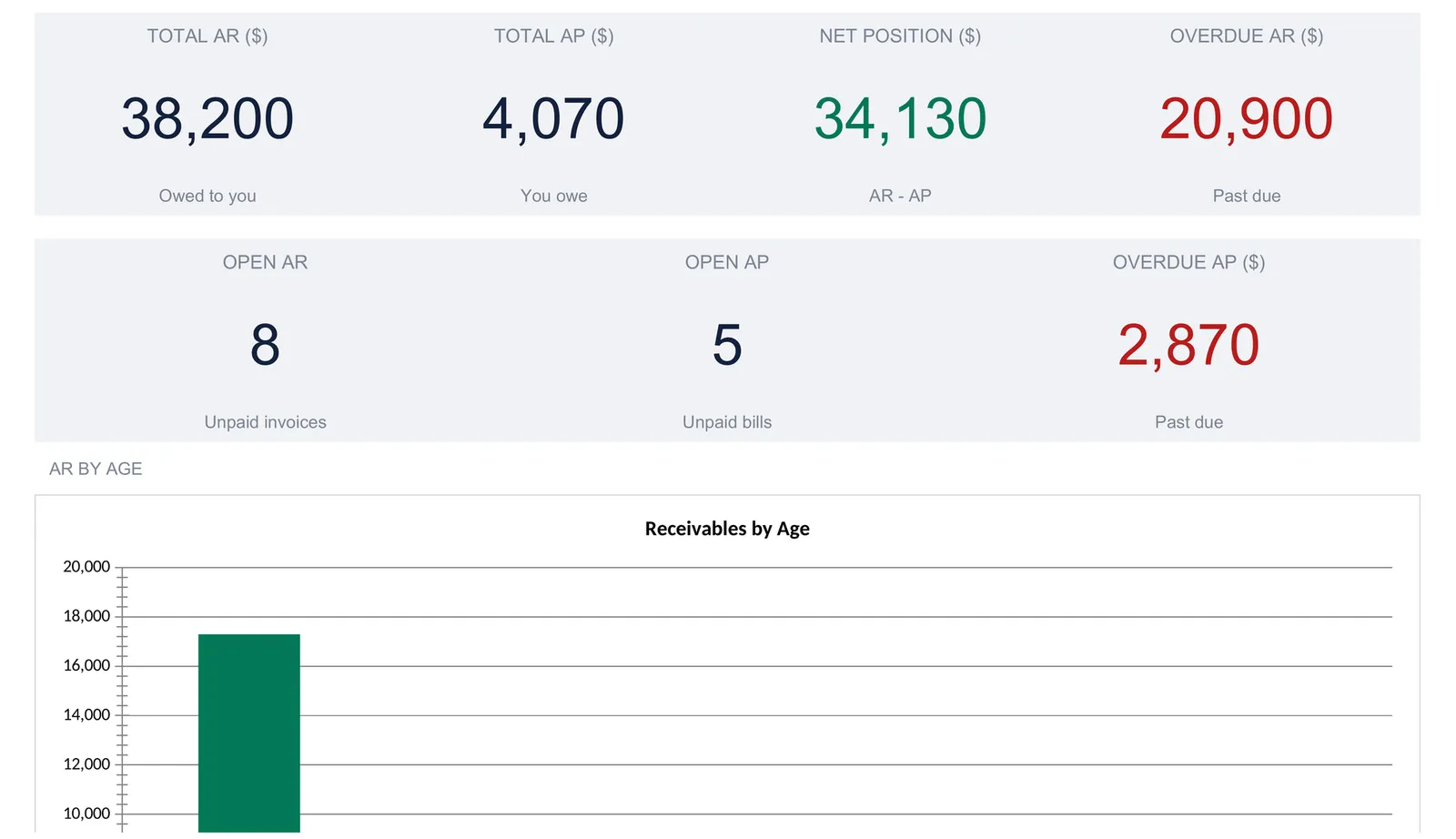This screenshot has width=1456, height=839.
Task: Click the "Owed to you" caption
Action: 207,196
